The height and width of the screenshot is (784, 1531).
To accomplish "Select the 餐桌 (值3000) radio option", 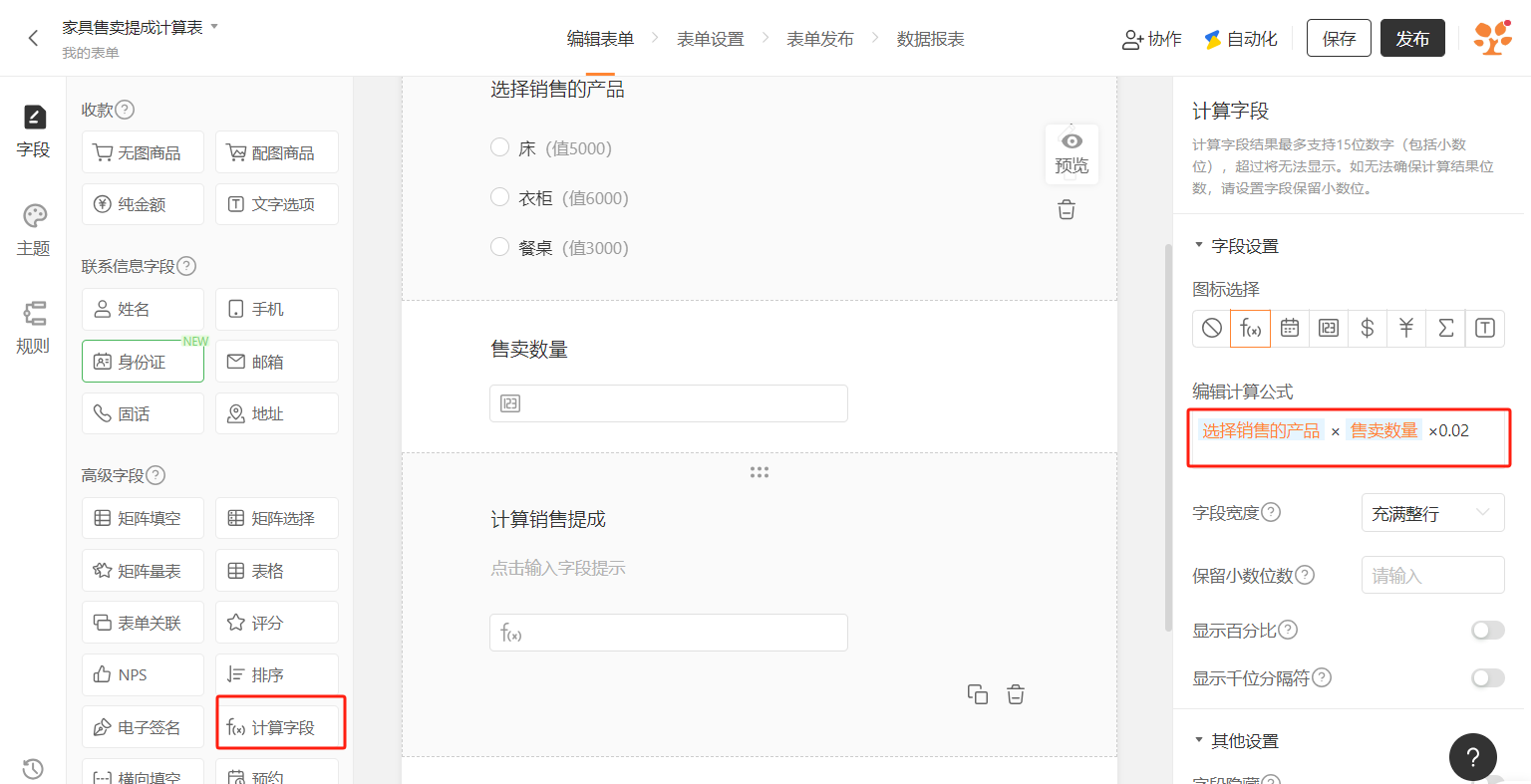I will pyautogui.click(x=500, y=247).
